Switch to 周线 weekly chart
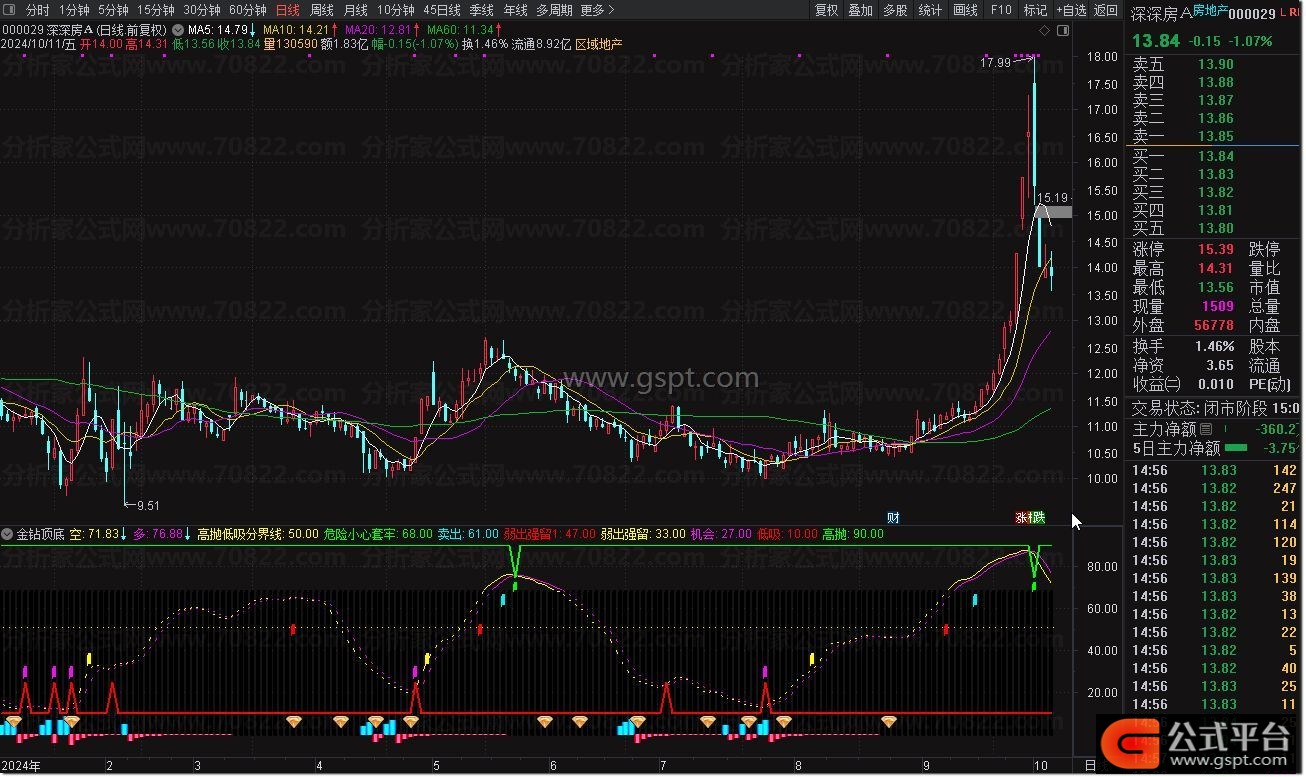Screen dimensions: 1306x777 pos(321,10)
